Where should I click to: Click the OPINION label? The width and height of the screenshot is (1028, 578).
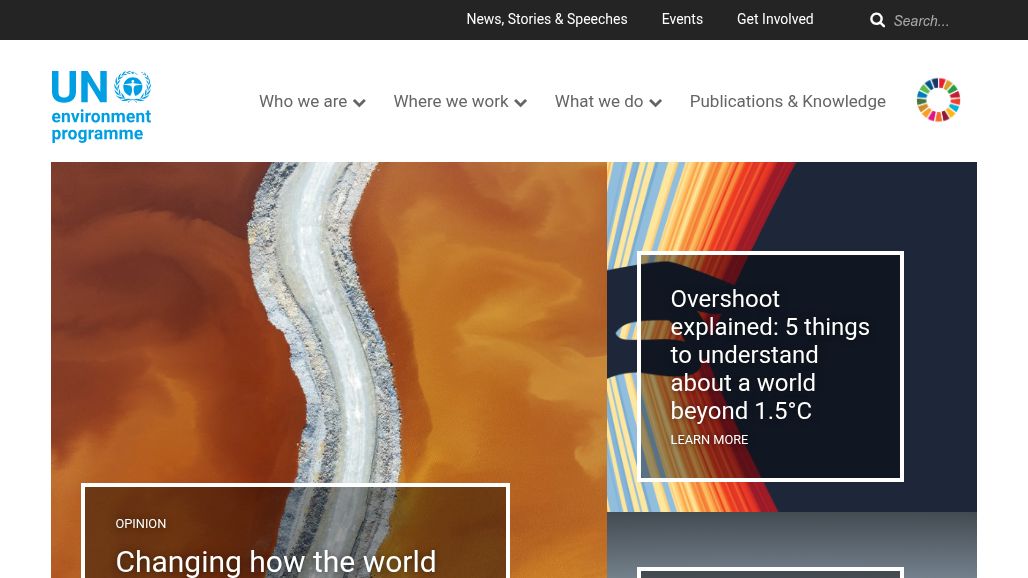click(x=141, y=524)
